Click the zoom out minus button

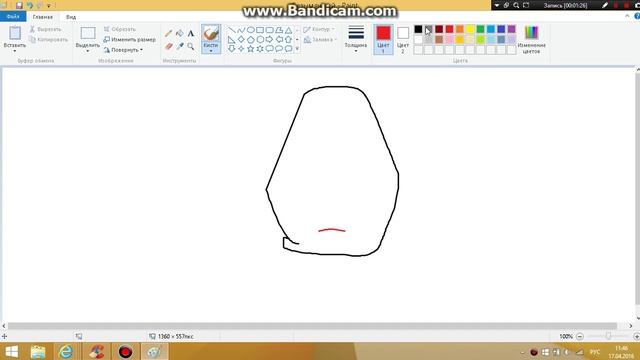click(580, 336)
